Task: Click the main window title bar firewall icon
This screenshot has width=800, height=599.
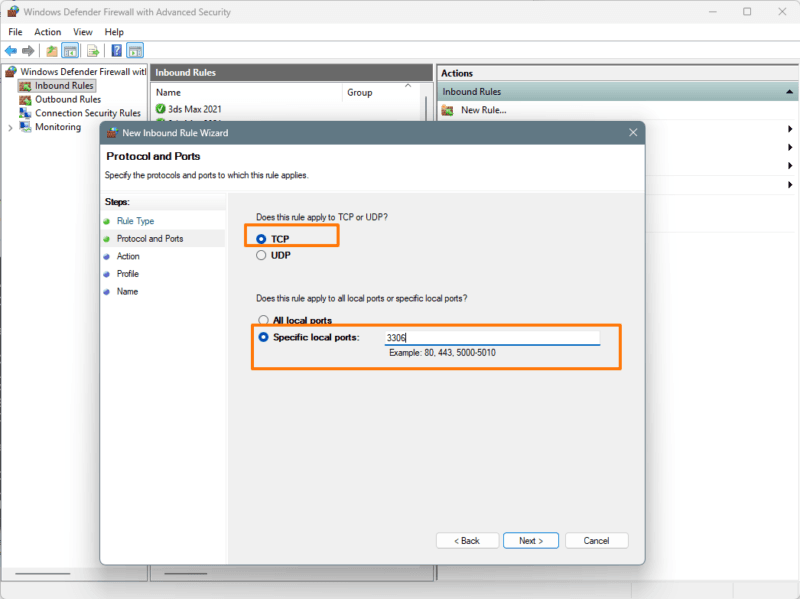Action: click(13, 11)
